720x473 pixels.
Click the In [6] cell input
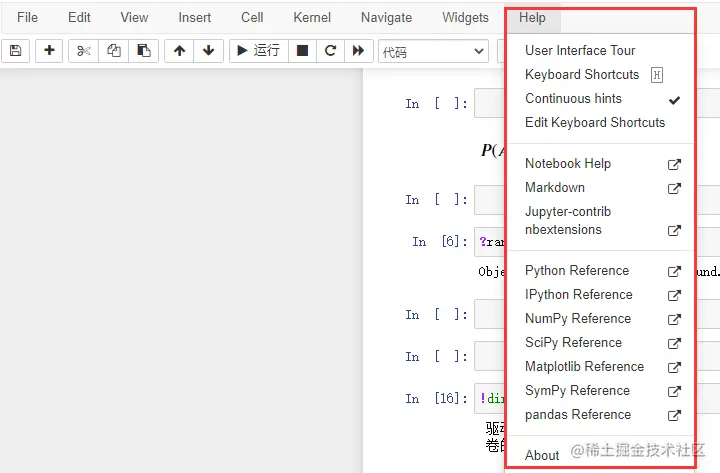click(x=489, y=242)
